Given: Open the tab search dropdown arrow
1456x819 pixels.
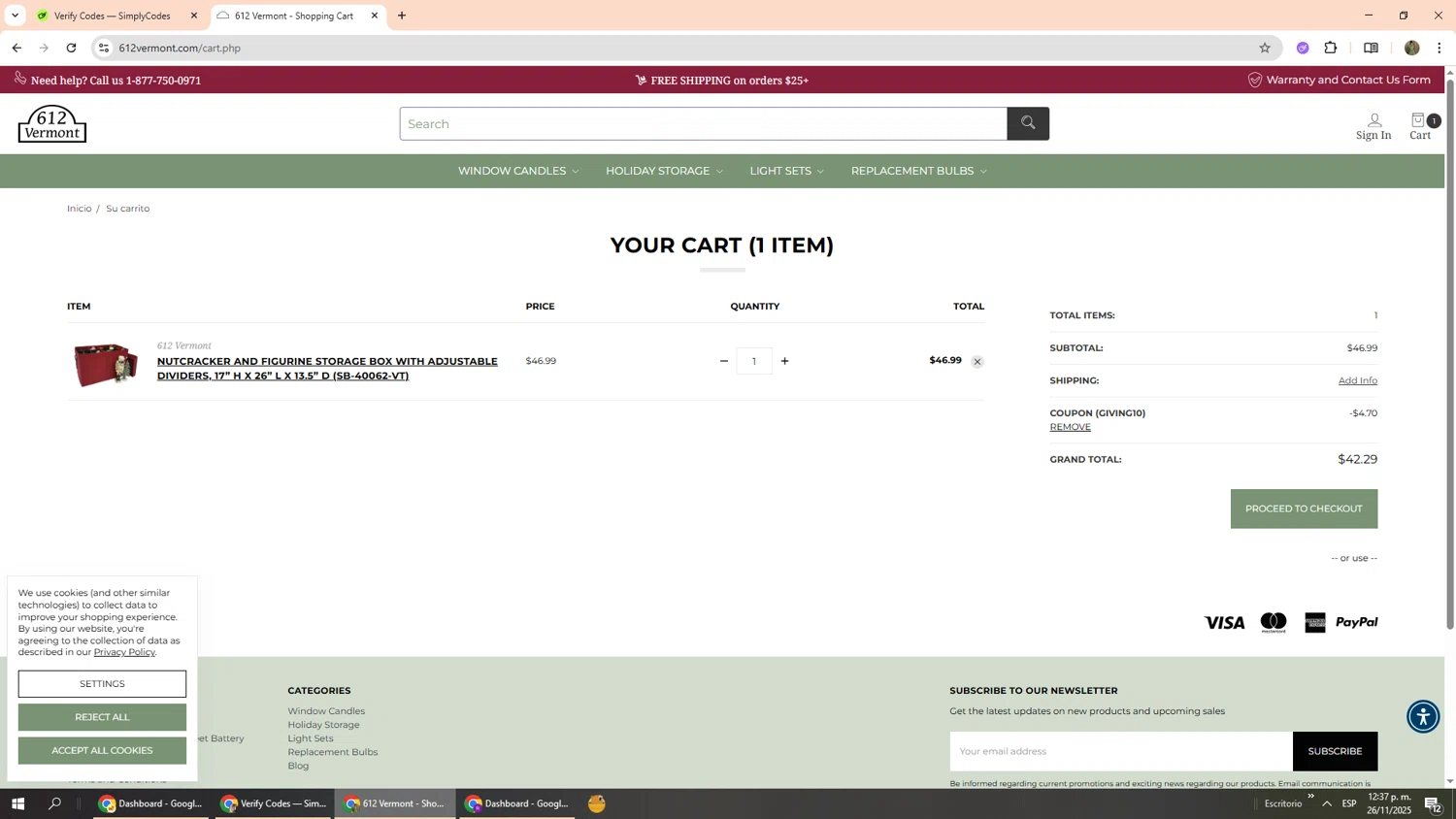Looking at the screenshot, I should 15,16.
